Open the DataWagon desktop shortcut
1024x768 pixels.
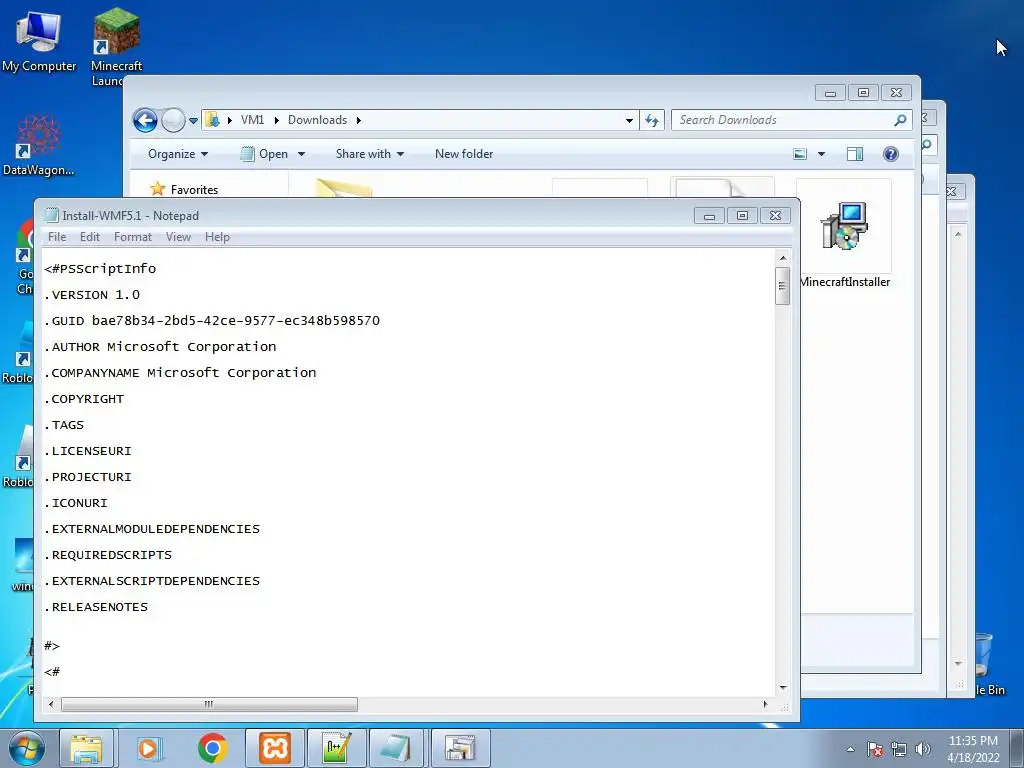[x=39, y=145]
